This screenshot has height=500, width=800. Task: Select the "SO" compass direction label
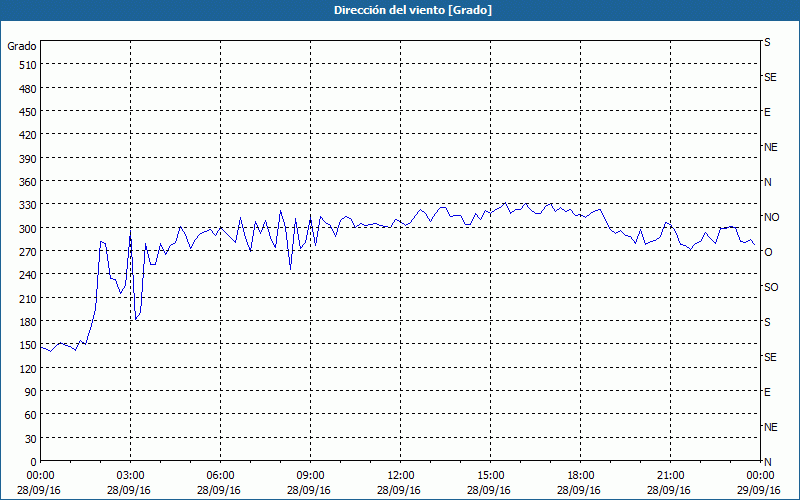771,287
